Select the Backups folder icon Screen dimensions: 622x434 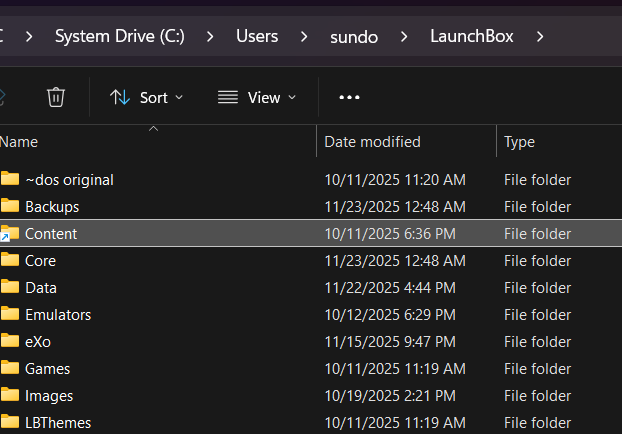pos(11,207)
